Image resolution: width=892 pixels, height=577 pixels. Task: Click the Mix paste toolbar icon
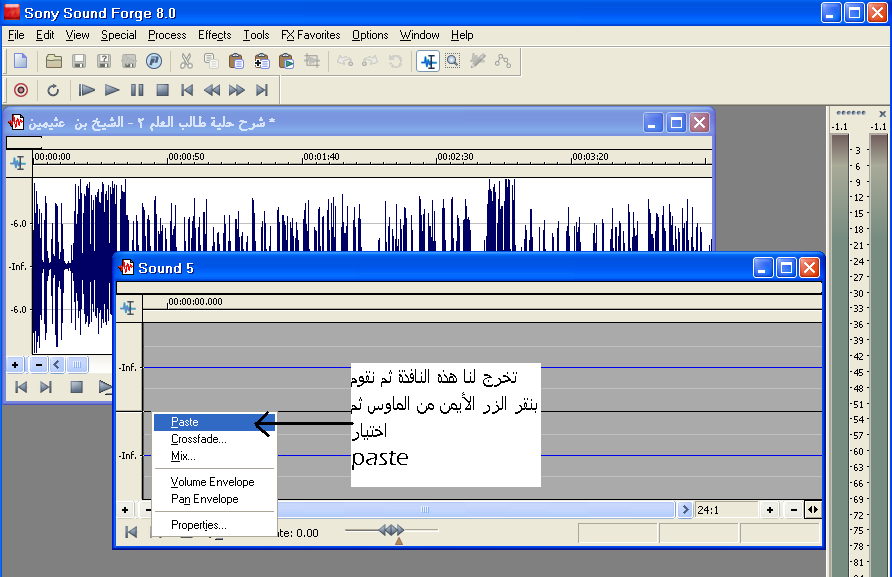point(261,61)
